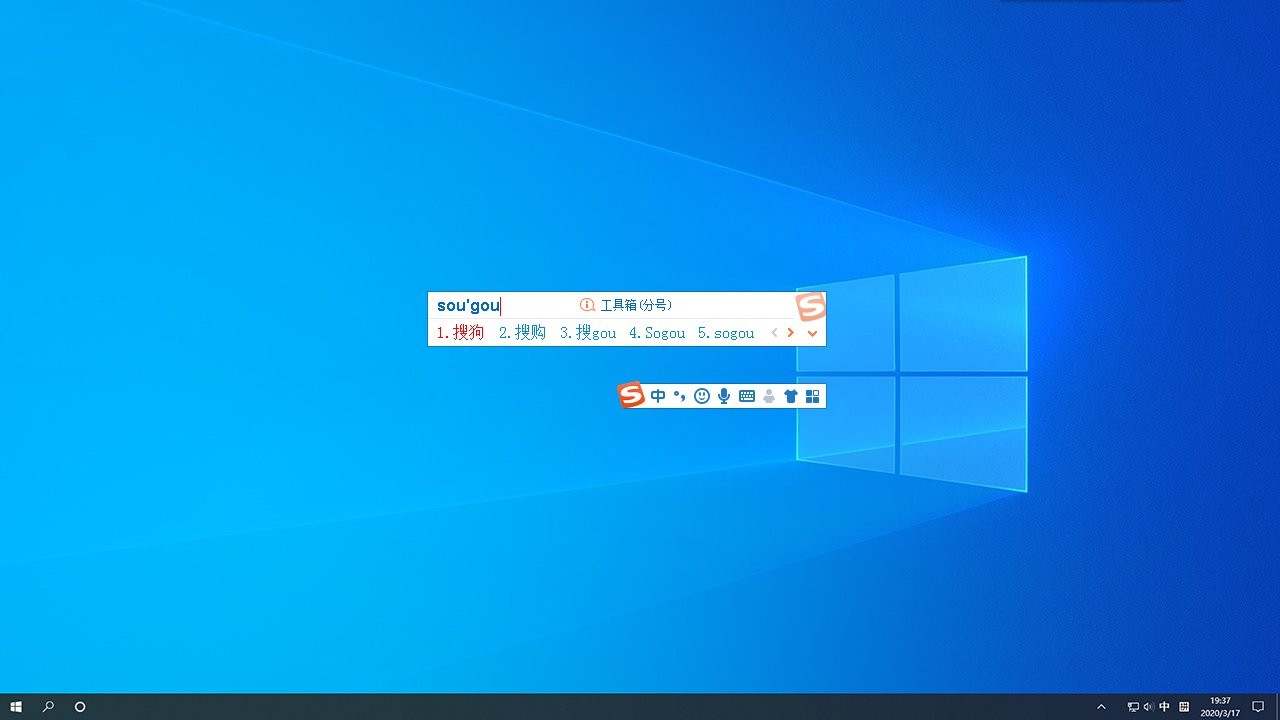This screenshot has width=1280, height=720.
Task: Toggle Chinese/English with the 中 icon
Action: [x=658, y=395]
